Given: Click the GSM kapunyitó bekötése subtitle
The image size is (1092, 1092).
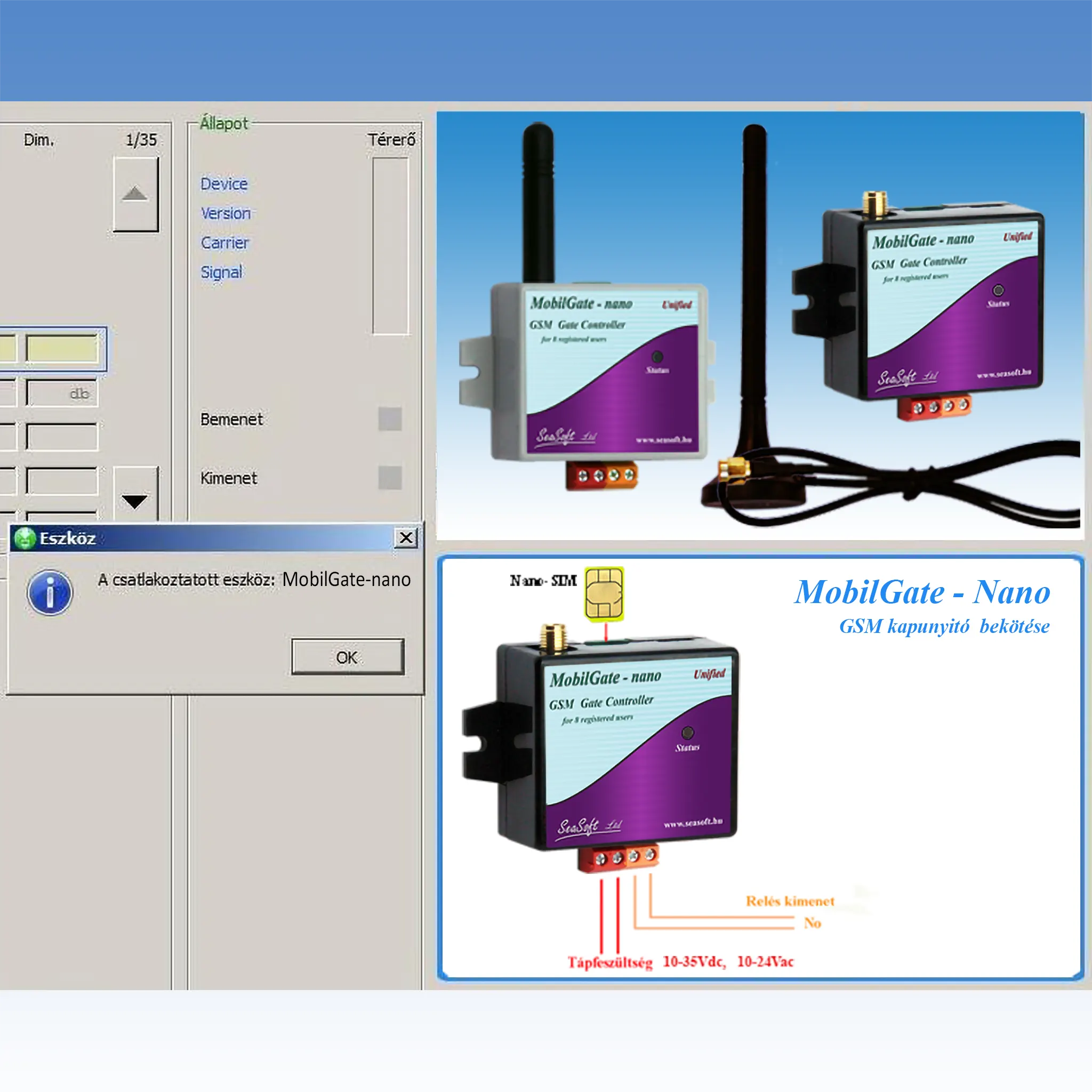Looking at the screenshot, I should coord(944,627).
